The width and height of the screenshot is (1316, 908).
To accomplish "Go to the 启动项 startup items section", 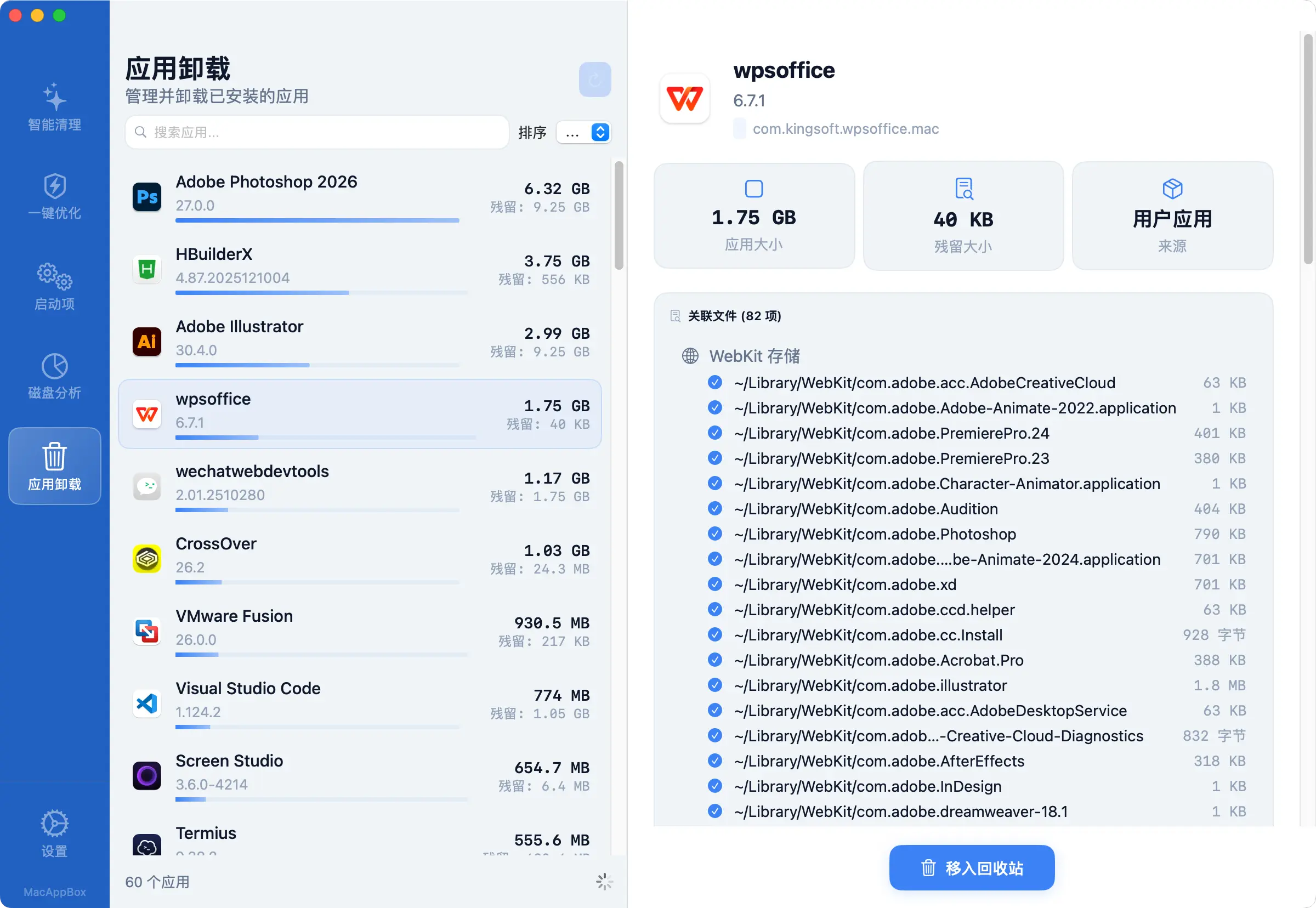I will click(x=55, y=286).
